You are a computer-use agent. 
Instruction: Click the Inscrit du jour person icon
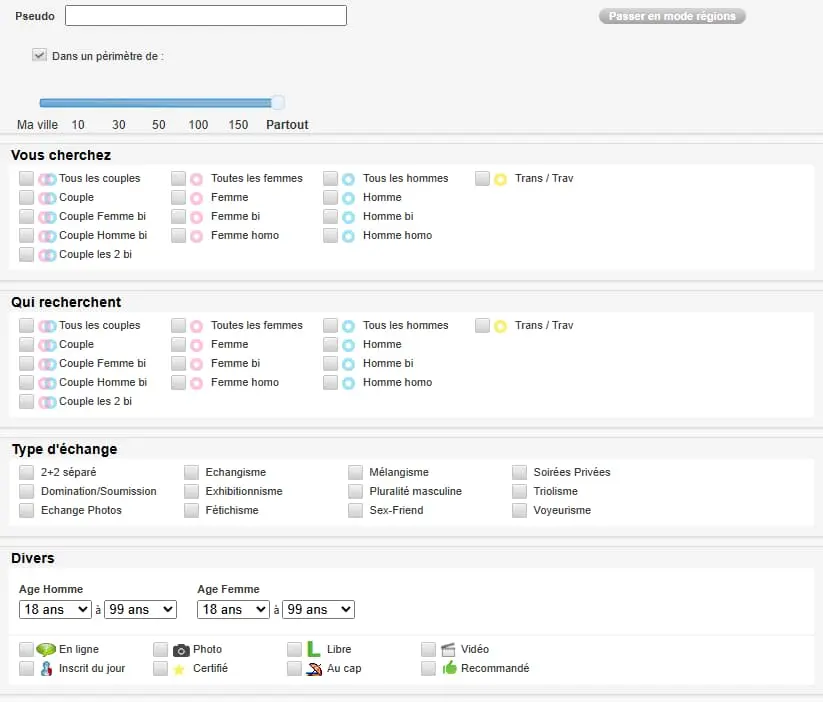coord(46,668)
